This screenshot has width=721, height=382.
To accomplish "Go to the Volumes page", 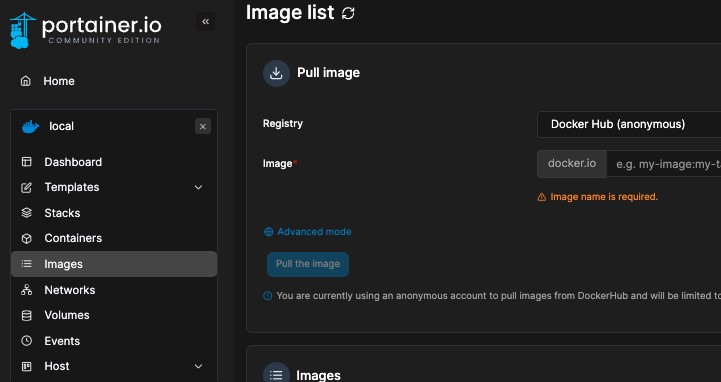I will 67,315.
